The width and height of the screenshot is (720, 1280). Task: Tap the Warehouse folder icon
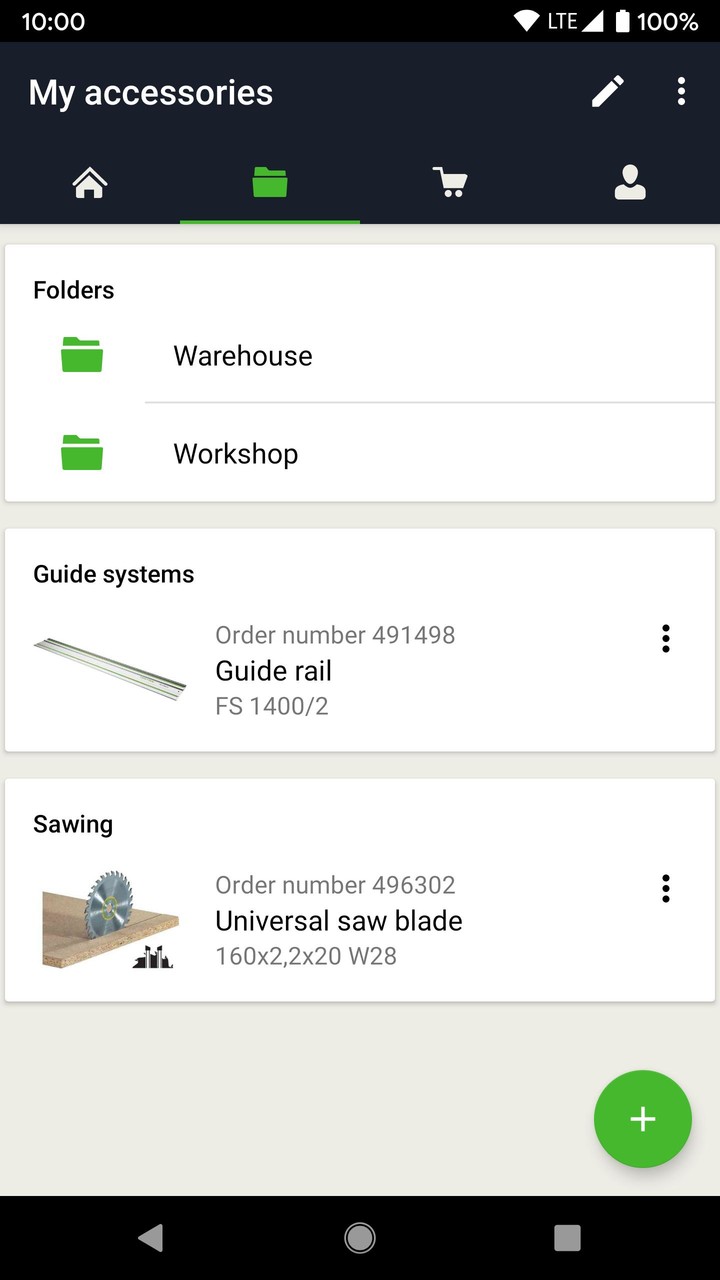pos(82,355)
